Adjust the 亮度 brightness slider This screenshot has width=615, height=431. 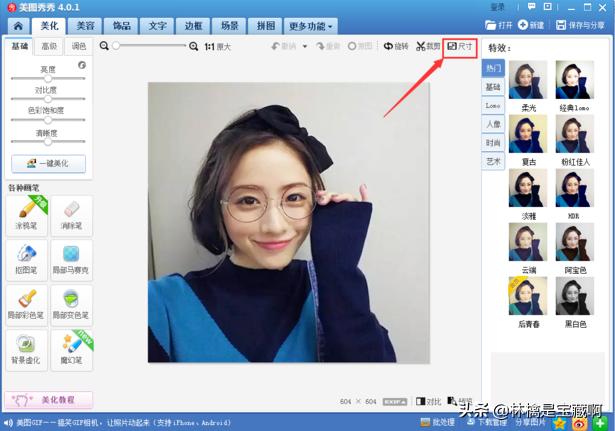[x=48, y=77]
